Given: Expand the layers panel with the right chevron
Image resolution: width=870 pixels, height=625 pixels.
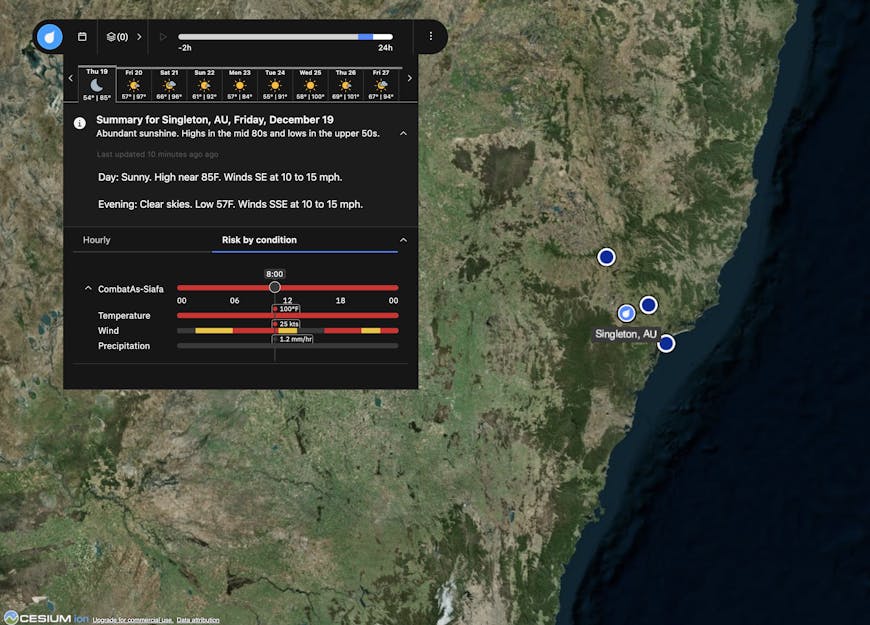Looking at the screenshot, I should (140, 36).
